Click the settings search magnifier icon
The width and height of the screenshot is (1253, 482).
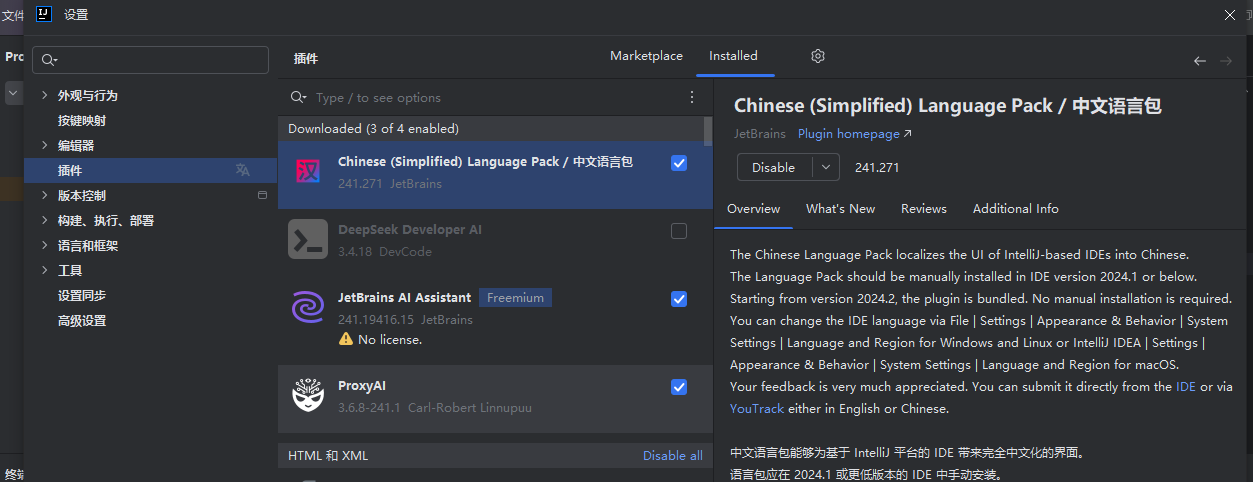click(x=50, y=60)
